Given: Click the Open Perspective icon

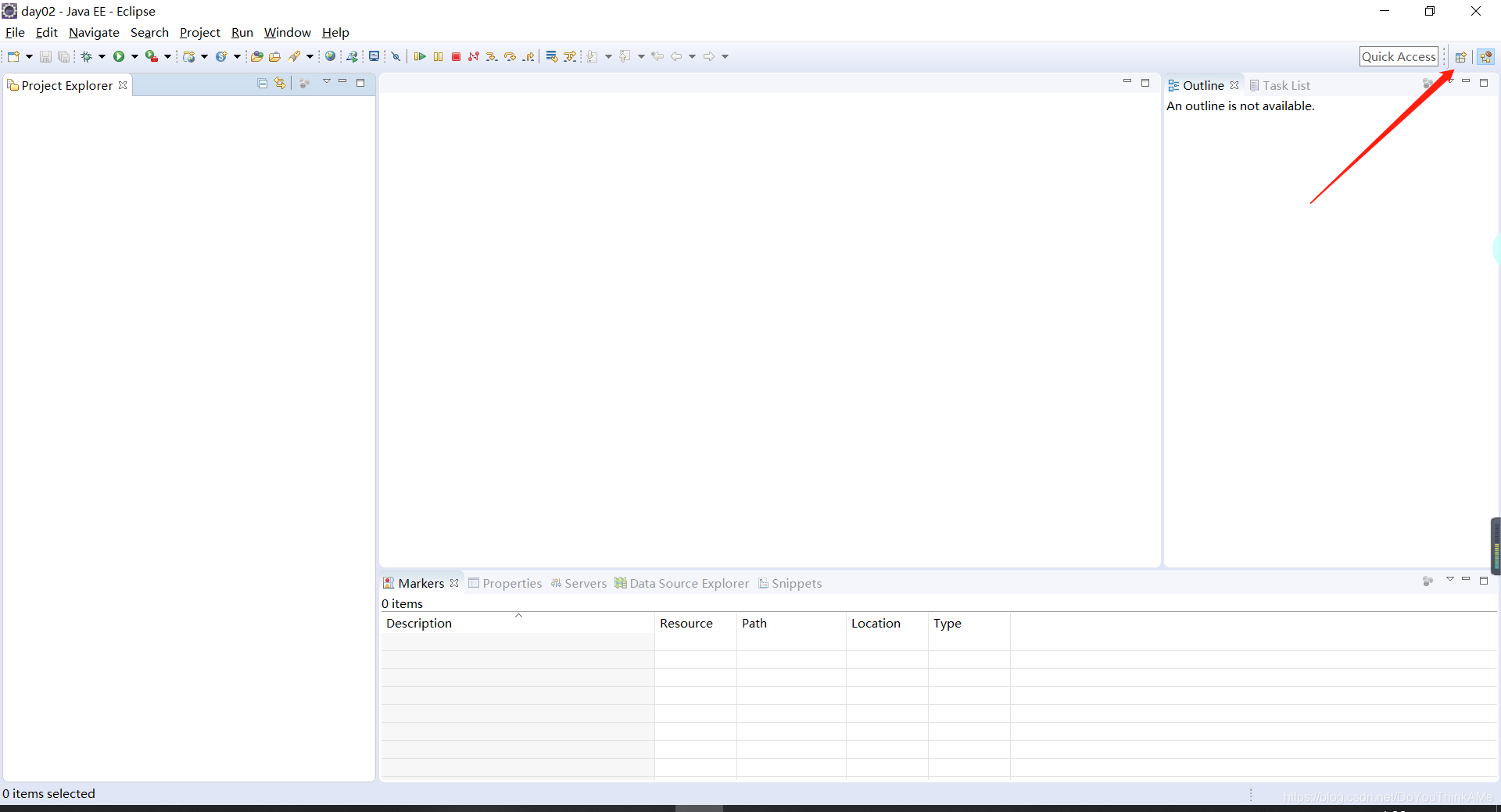Looking at the screenshot, I should pyautogui.click(x=1460, y=56).
